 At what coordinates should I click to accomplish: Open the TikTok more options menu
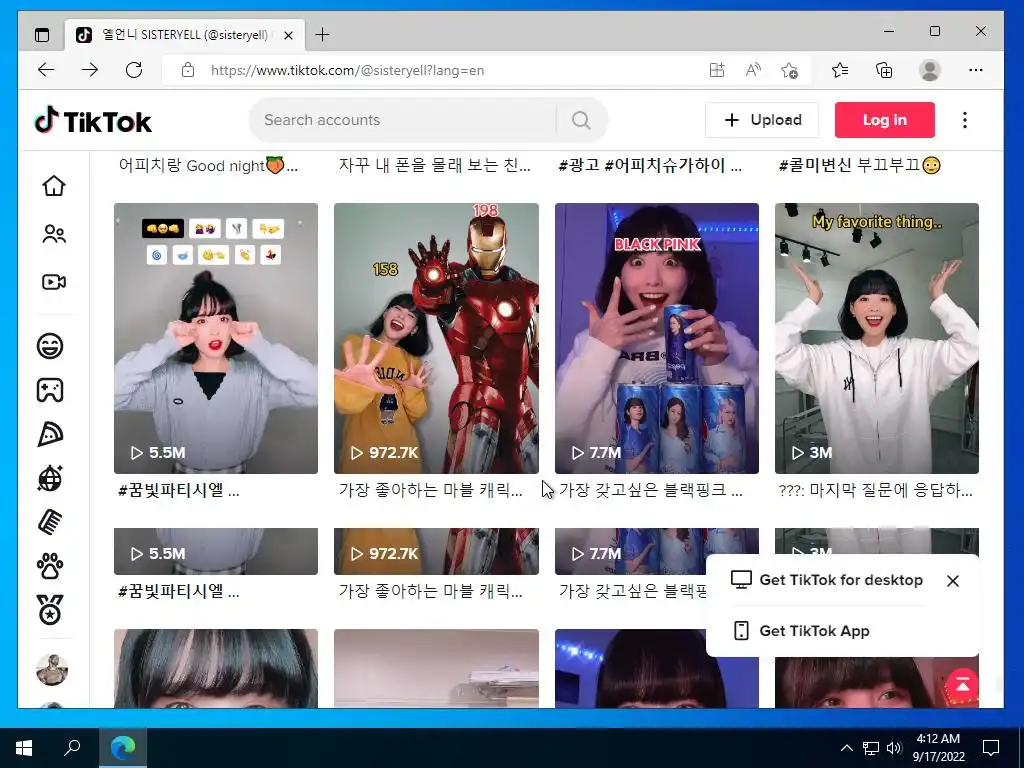[x=965, y=120]
